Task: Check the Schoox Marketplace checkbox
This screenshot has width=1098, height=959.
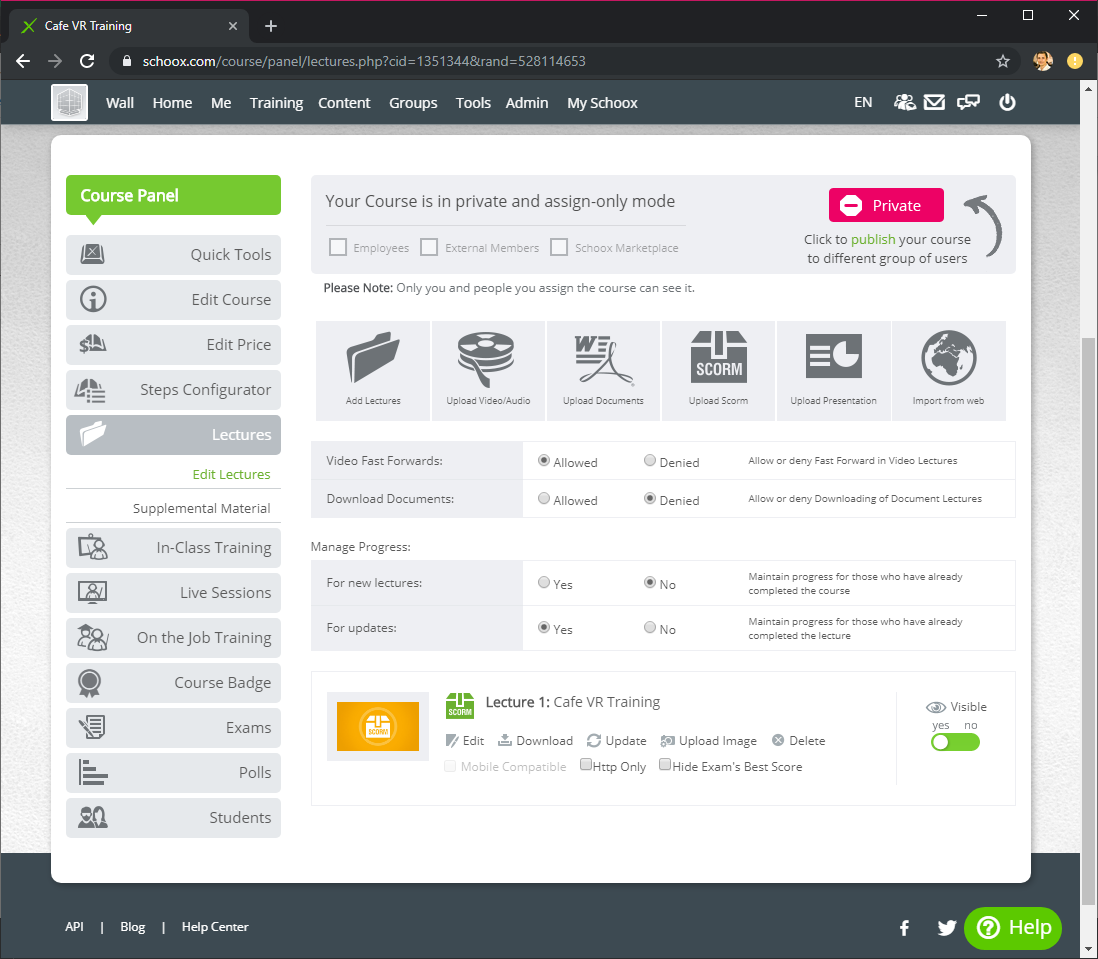Action: point(559,247)
